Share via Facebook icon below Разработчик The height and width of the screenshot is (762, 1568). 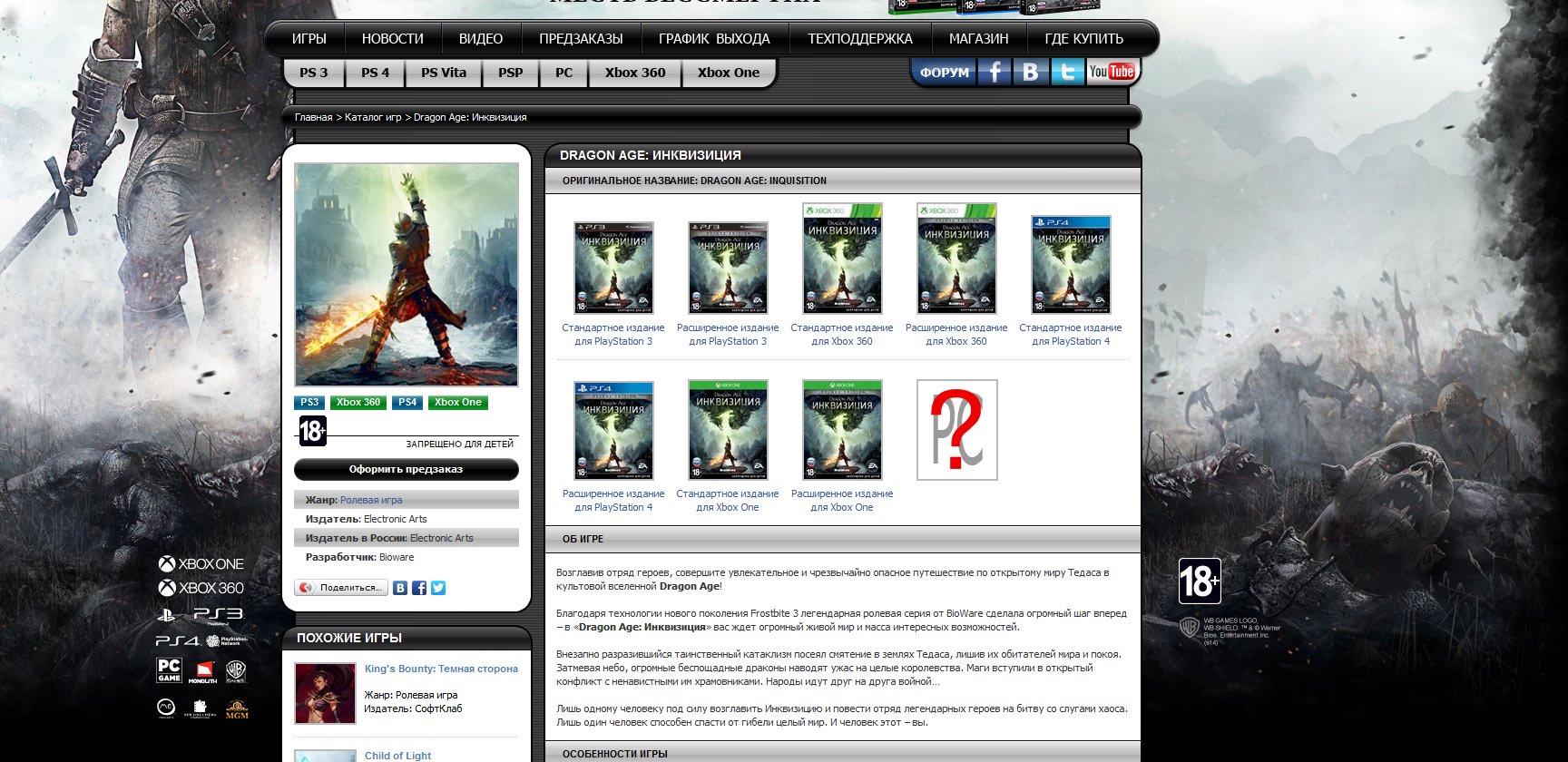point(419,588)
